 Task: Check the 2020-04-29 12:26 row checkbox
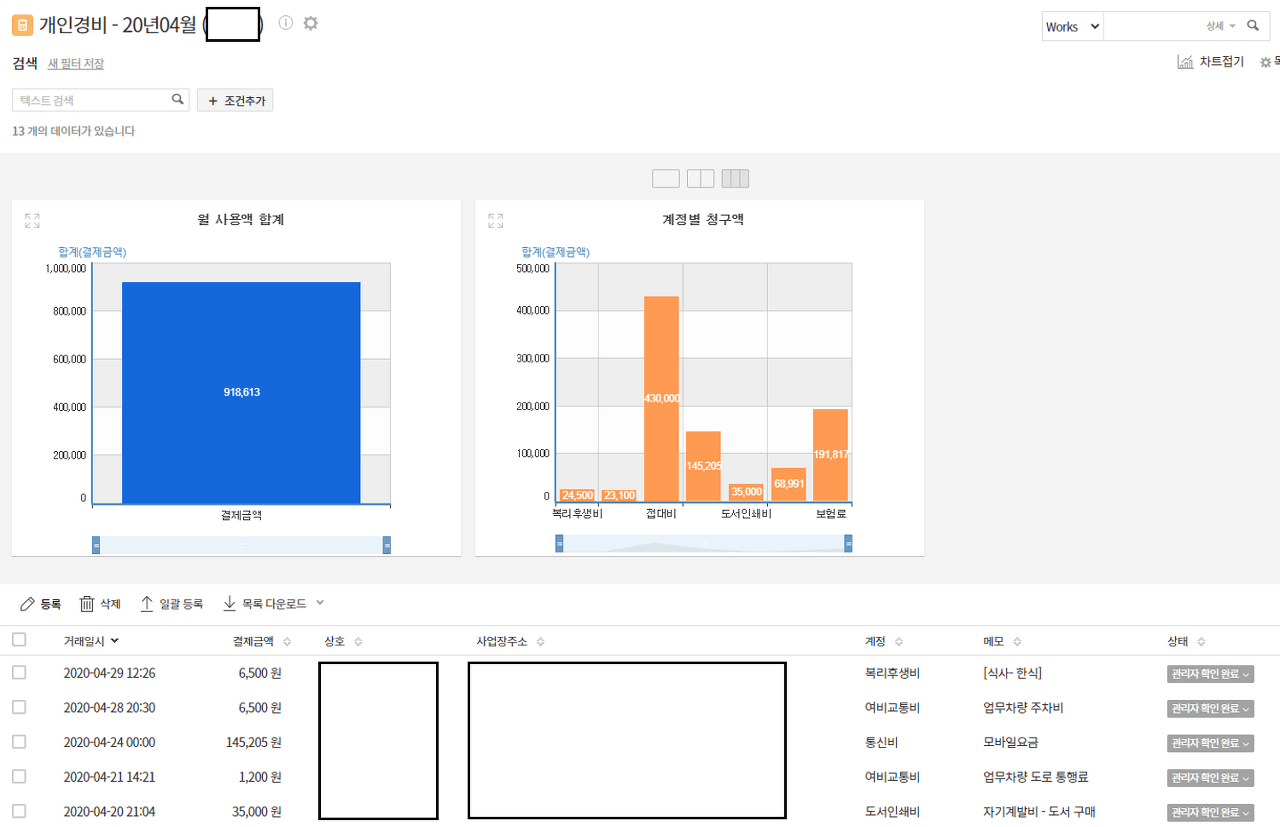[19, 673]
